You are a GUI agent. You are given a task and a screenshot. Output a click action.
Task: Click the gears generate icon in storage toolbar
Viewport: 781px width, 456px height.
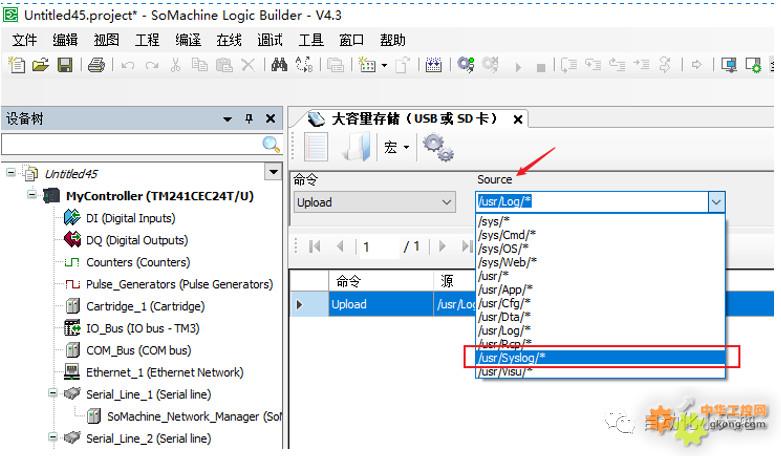438,147
